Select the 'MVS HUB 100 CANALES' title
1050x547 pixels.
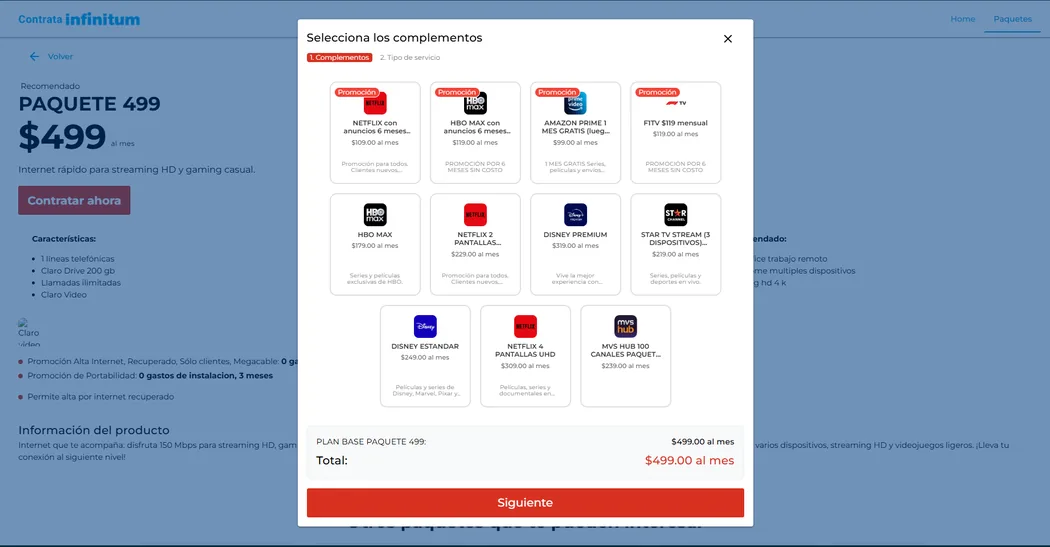point(625,351)
